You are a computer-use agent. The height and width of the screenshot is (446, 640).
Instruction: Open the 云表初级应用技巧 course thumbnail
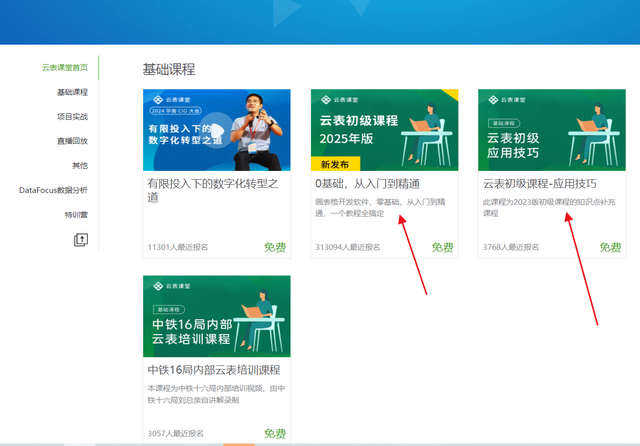pyautogui.click(x=552, y=130)
